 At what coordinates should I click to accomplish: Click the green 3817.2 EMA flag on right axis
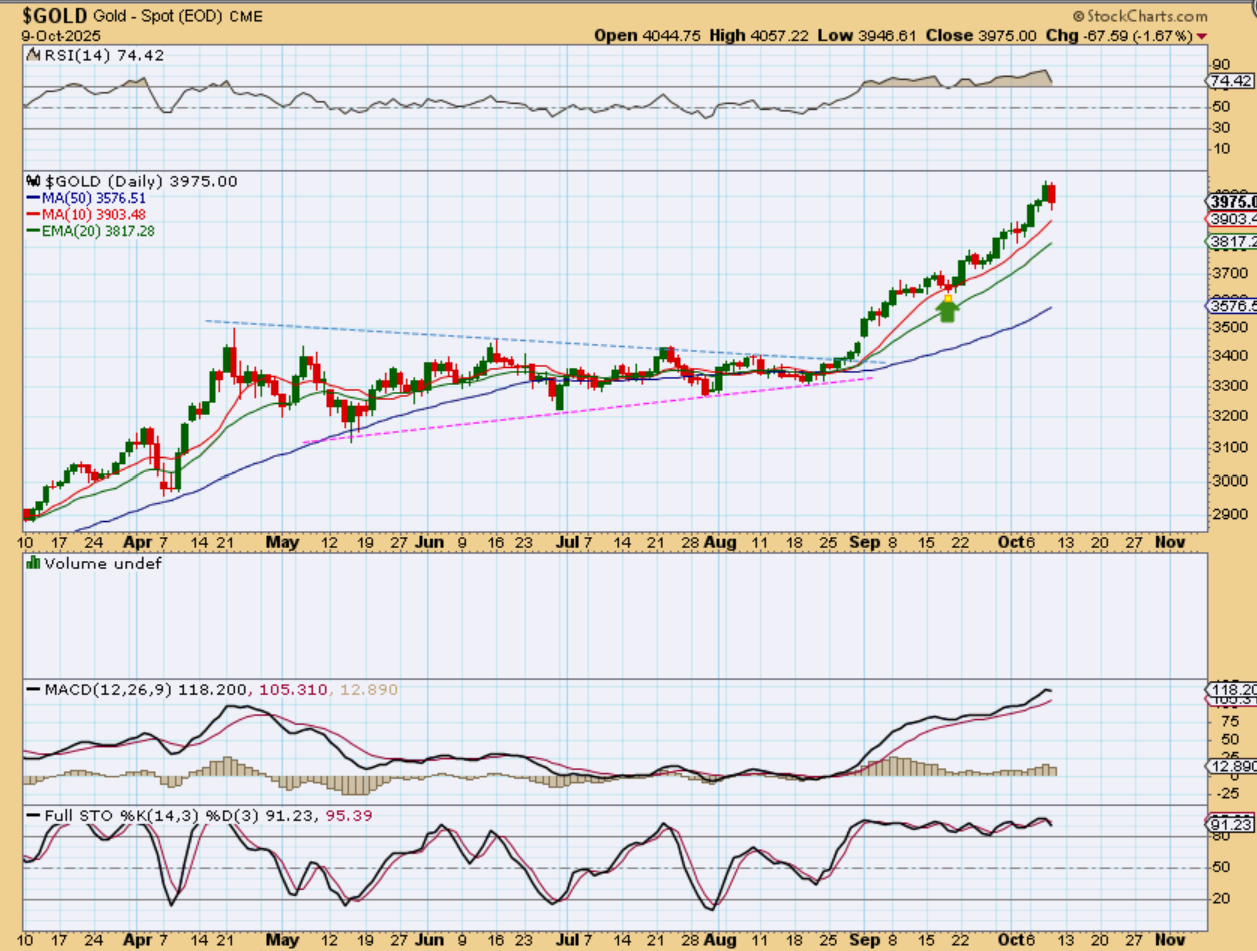[x=1231, y=241]
